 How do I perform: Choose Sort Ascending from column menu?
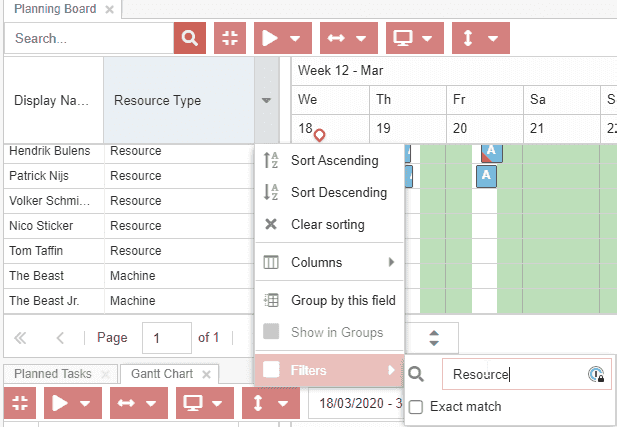[330, 161]
